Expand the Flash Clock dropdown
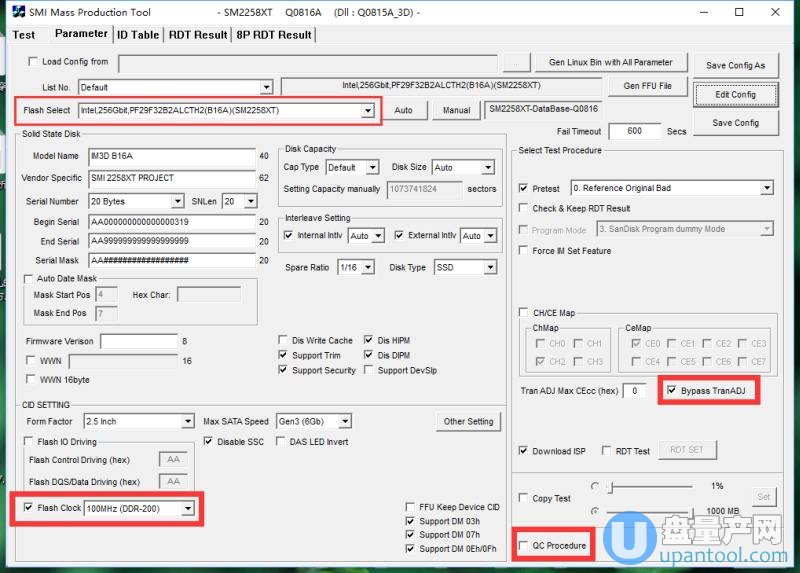 [x=187, y=509]
